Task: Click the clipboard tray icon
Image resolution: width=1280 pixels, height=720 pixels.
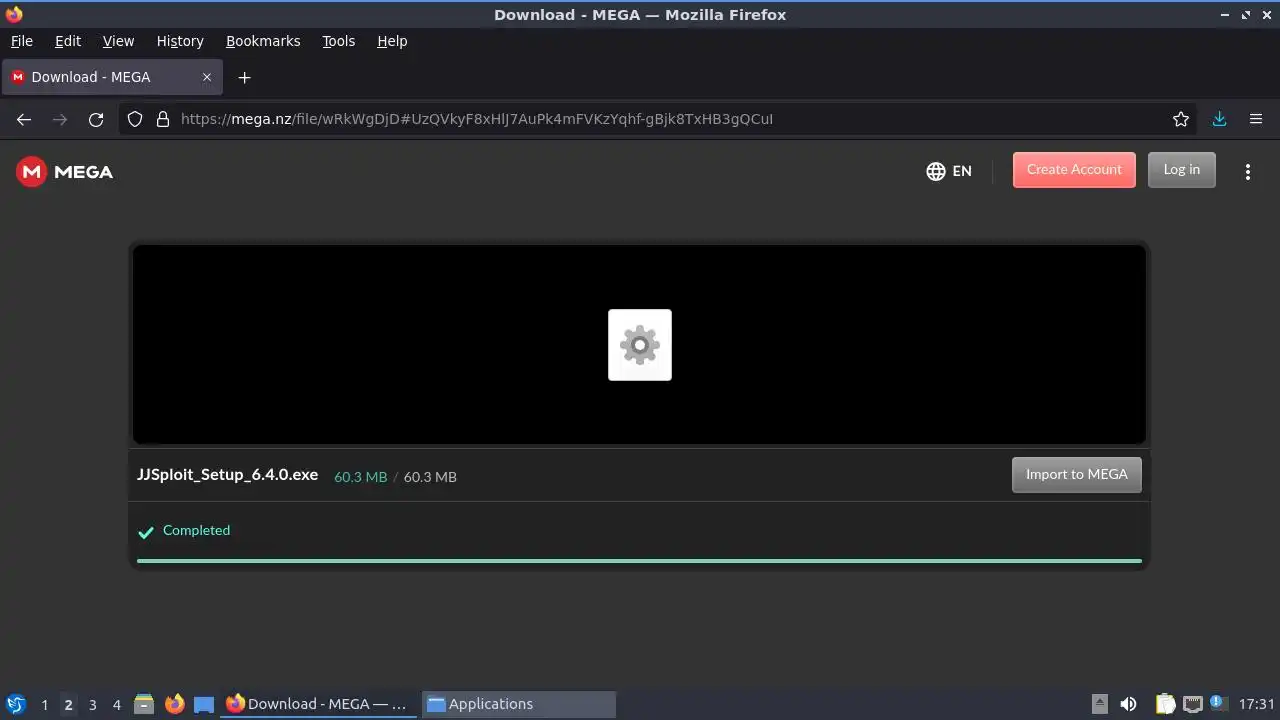Action: [x=1165, y=704]
